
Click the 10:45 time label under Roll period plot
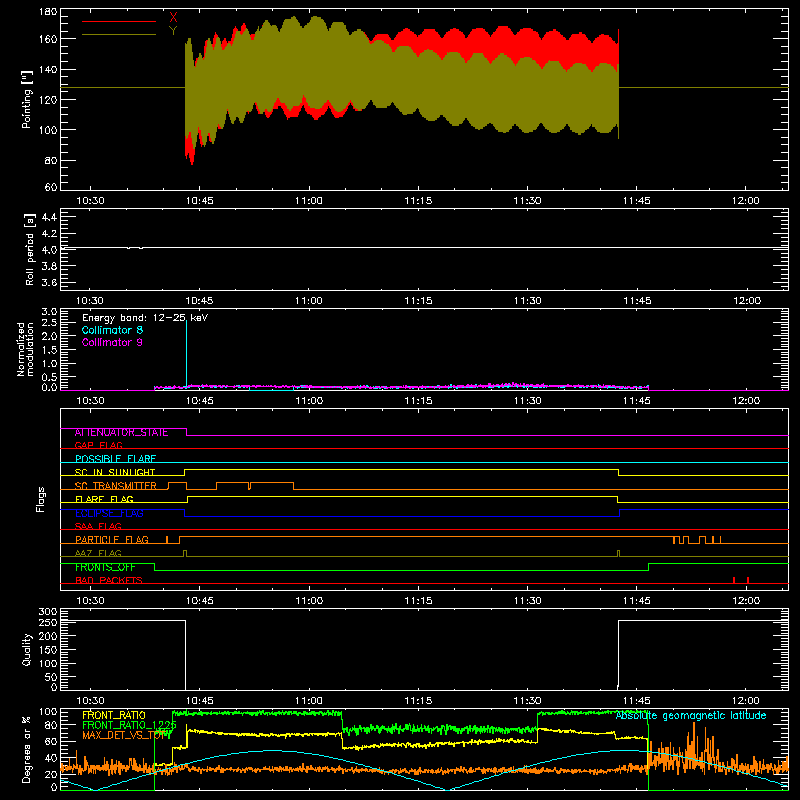pos(199,301)
